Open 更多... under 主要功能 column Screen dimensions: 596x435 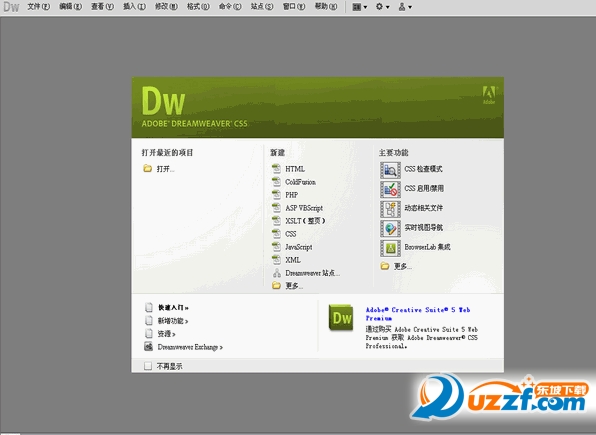[403, 267]
